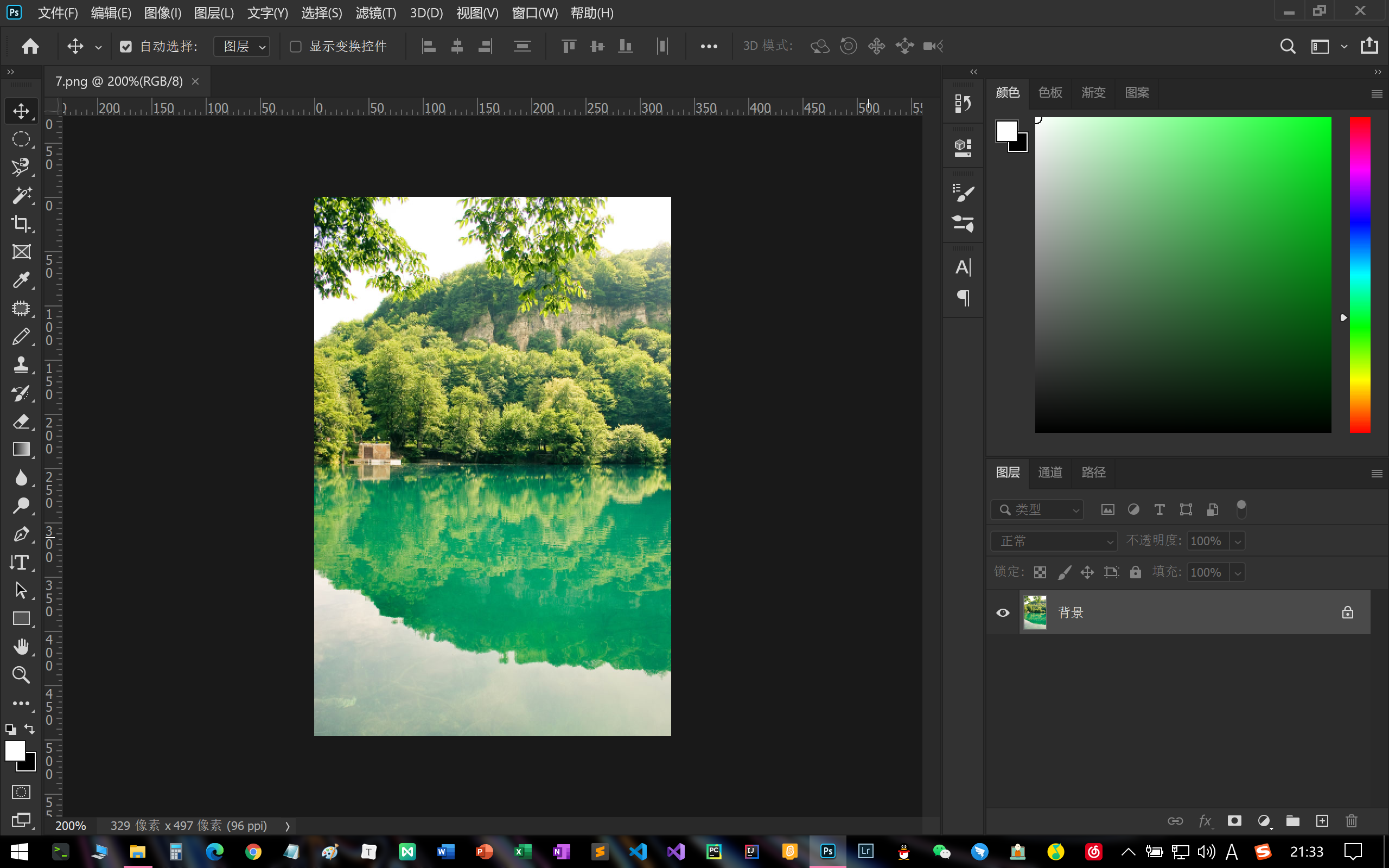Toggle Quick Mask mode

(21, 792)
